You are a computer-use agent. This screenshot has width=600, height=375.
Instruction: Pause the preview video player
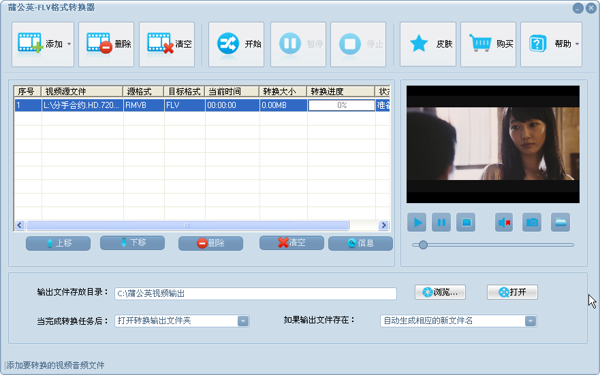click(441, 222)
